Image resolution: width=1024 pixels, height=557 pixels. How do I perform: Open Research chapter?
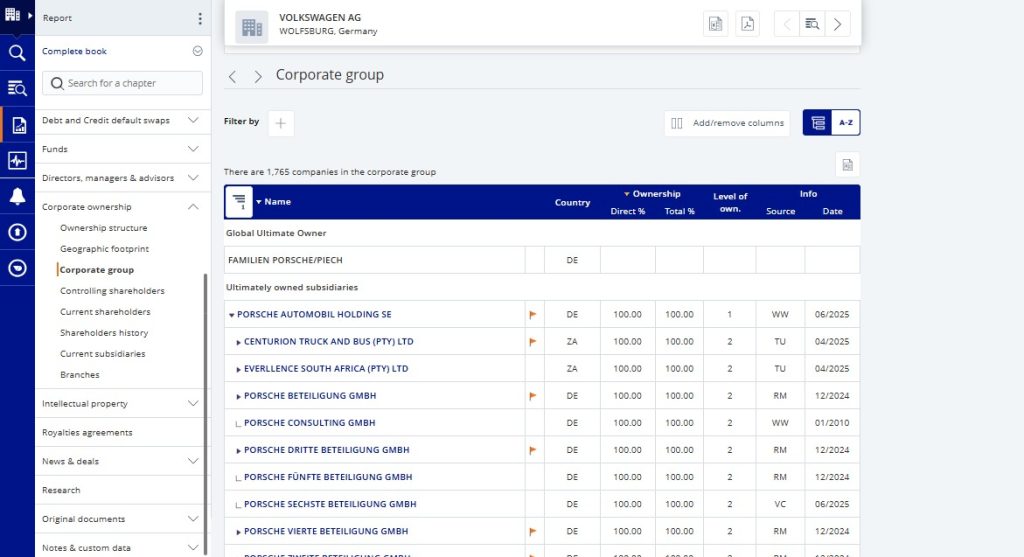pyautogui.click(x=61, y=490)
